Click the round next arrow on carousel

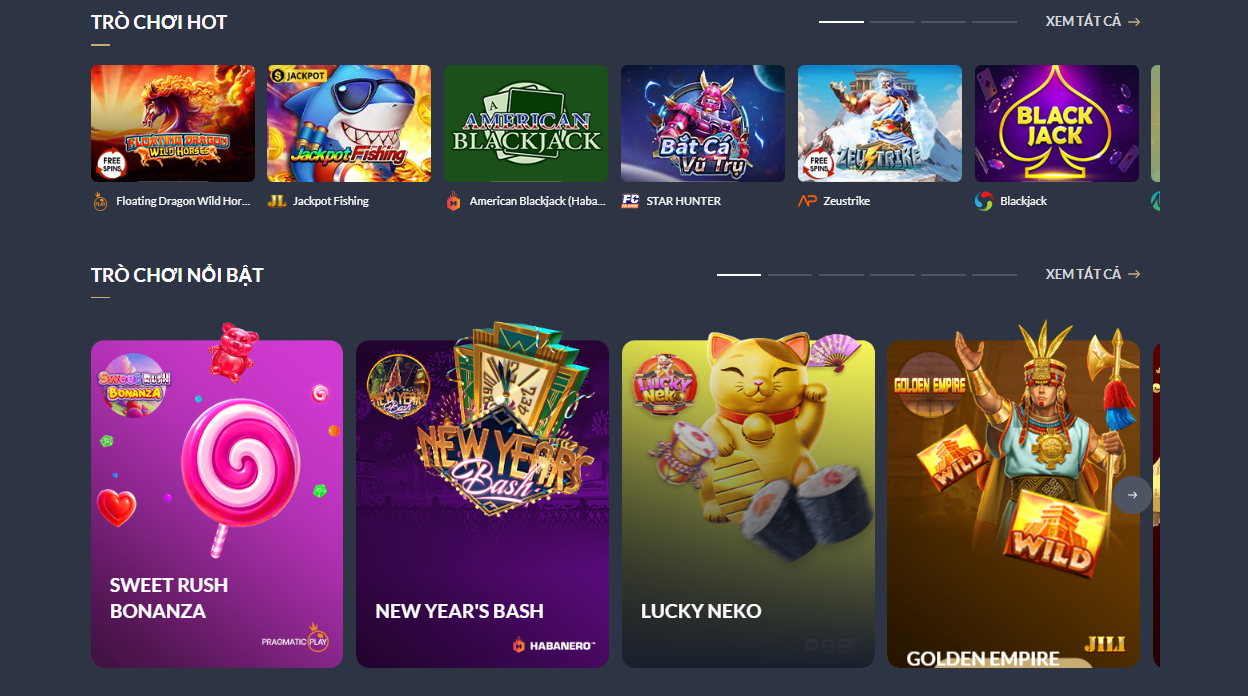tap(1132, 495)
